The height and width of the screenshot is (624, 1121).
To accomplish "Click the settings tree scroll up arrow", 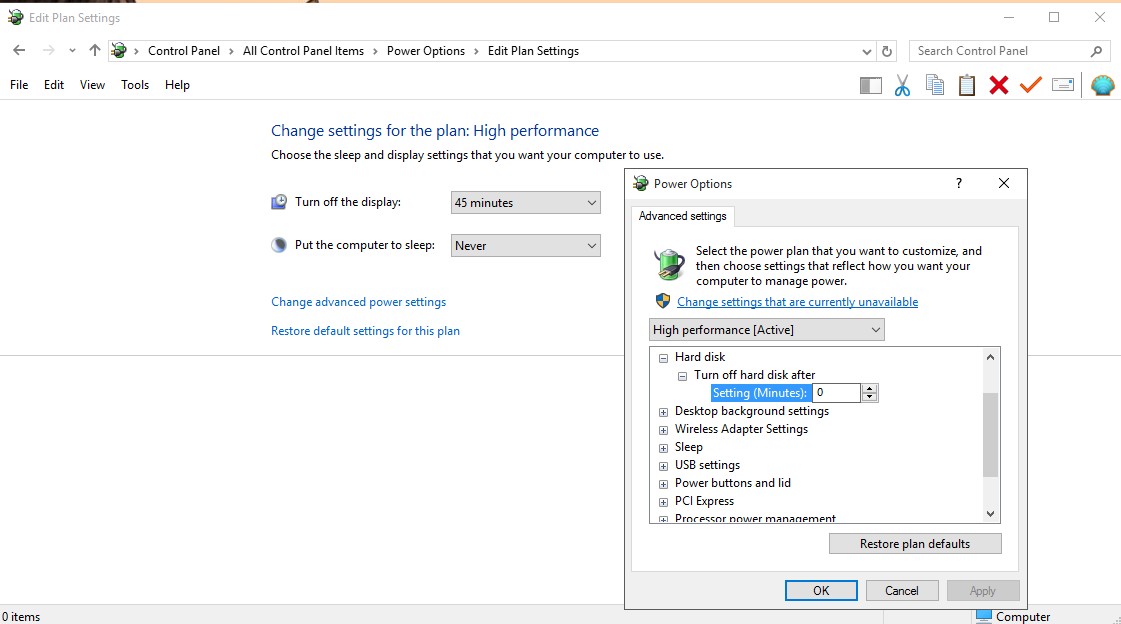I will click(990, 357).
